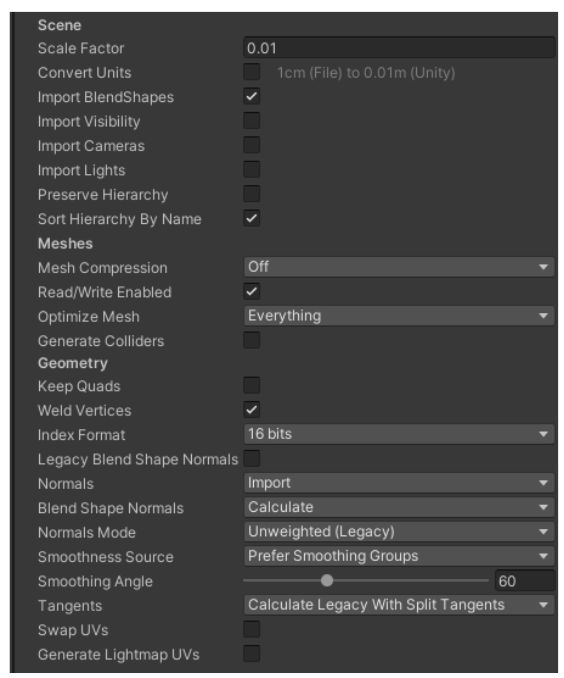Enable Import Visibility checkbox
The width and height of the screenshot is (564, 678).
252,121
